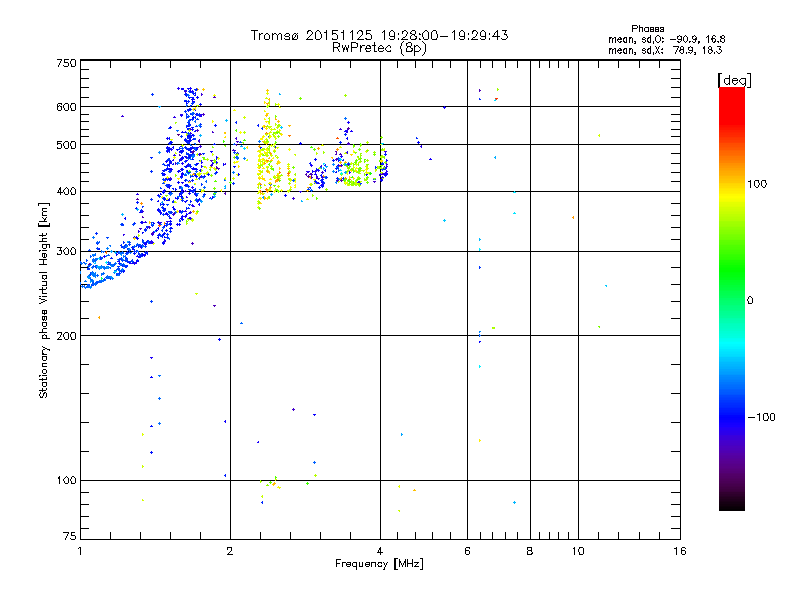
Task: Click the 'Phases' heading at top right
Action: pos(647,29)
